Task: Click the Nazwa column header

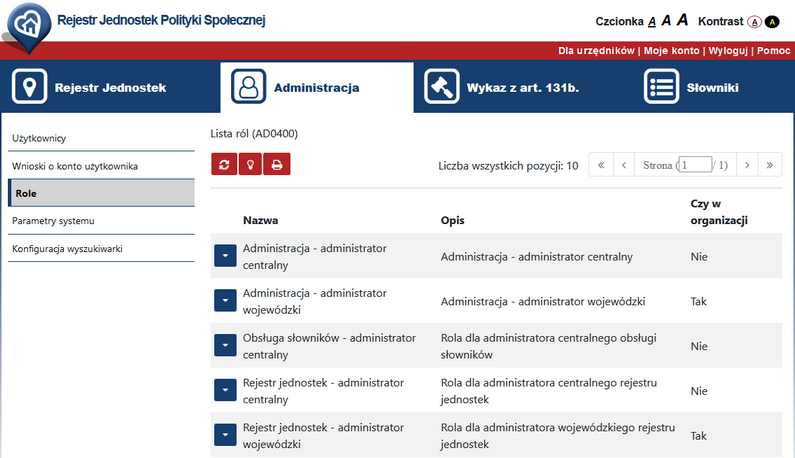Action: pos(261,220)
